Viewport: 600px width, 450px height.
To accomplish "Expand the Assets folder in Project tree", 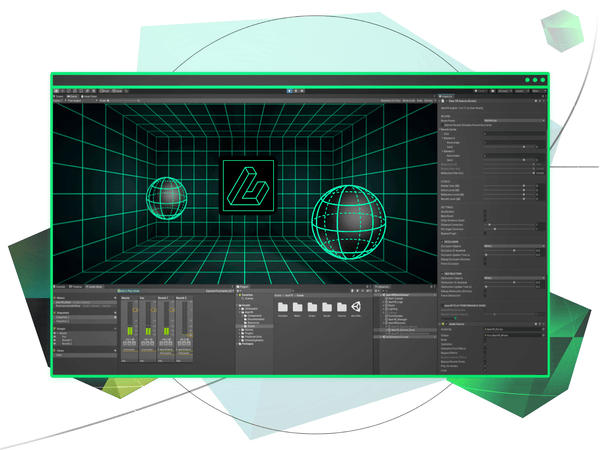I will tap(239, 305).
